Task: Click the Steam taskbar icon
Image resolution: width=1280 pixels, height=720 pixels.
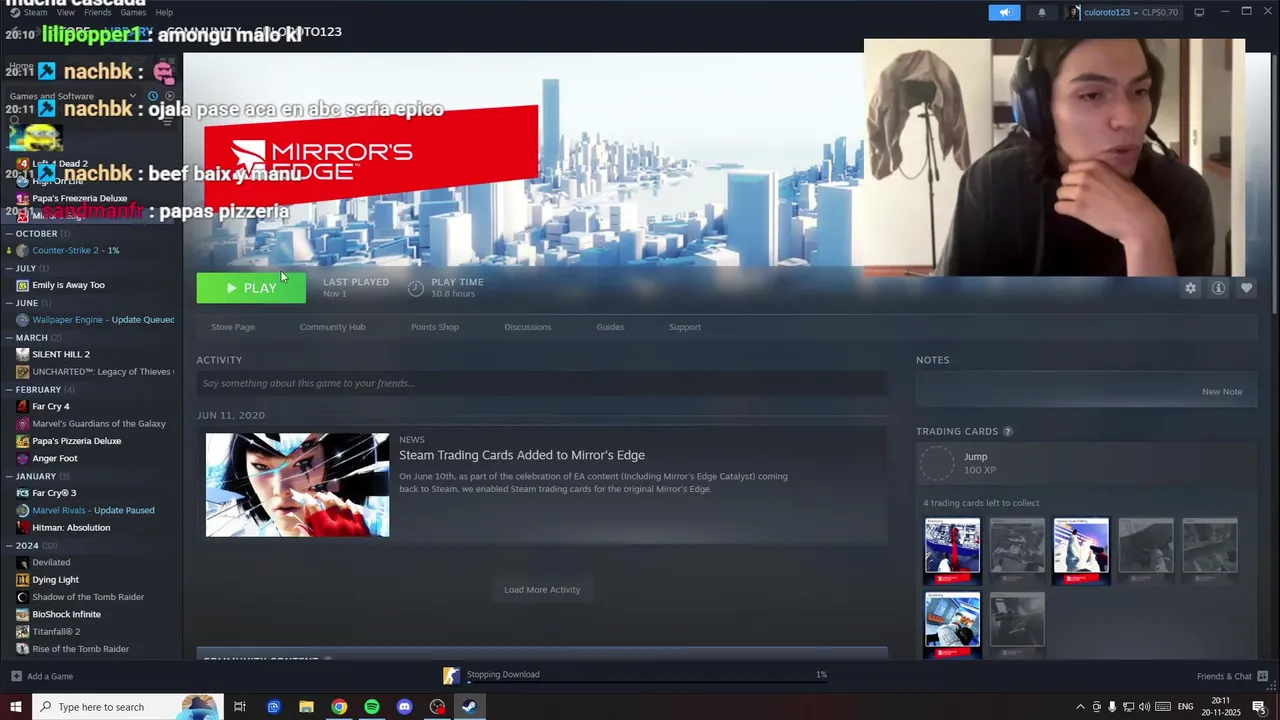Action: (469, 707)
